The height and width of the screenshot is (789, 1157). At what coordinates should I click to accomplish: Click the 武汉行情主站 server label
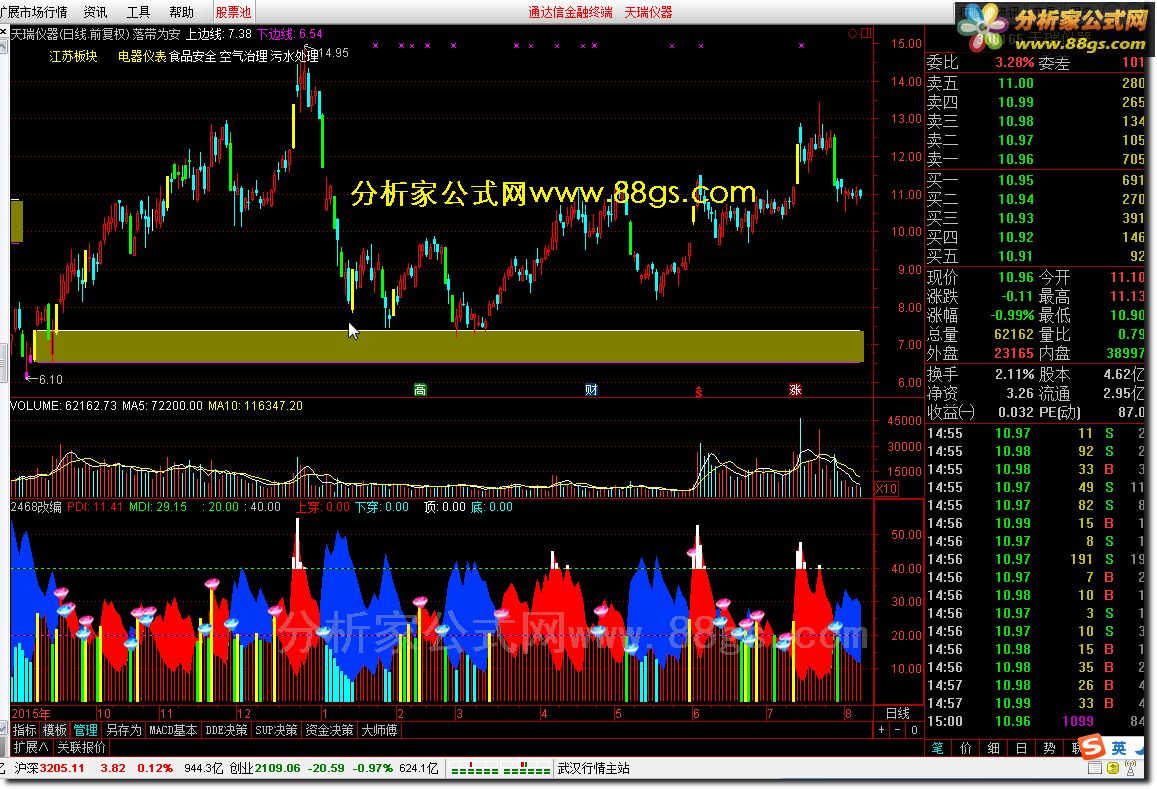click(593, 768)
